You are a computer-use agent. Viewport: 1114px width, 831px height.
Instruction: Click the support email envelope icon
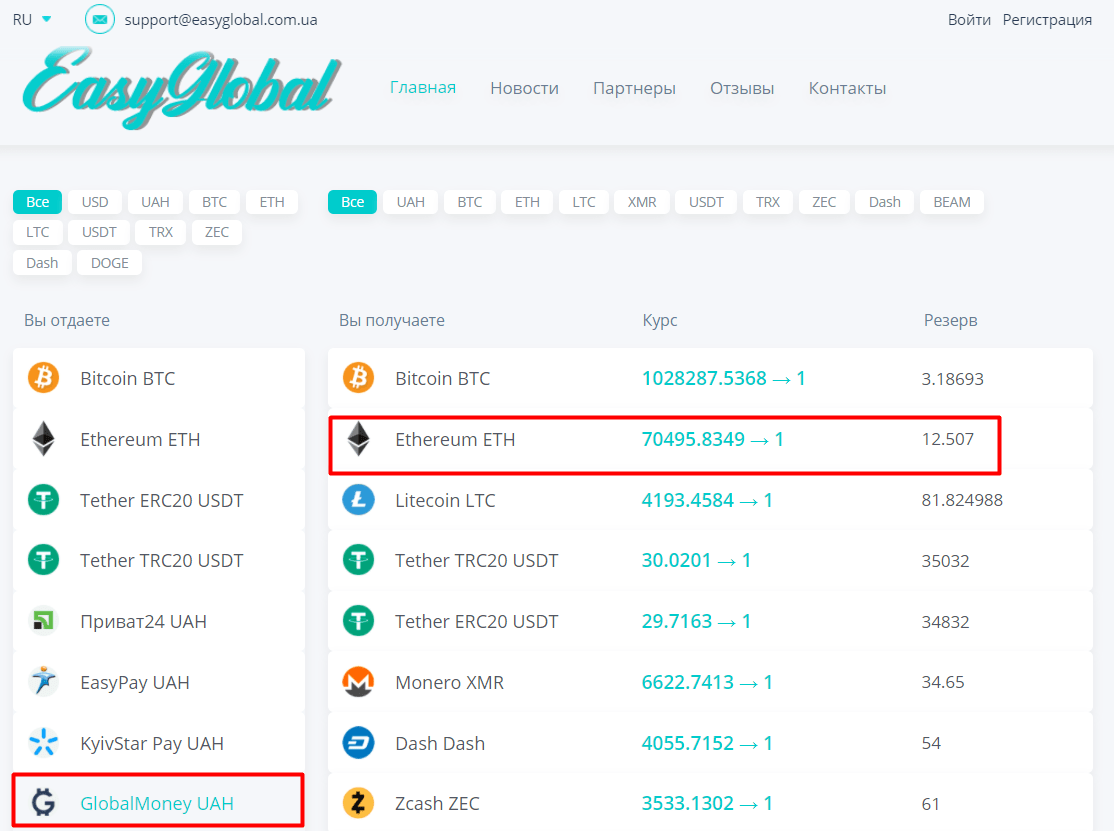[100, 19]
